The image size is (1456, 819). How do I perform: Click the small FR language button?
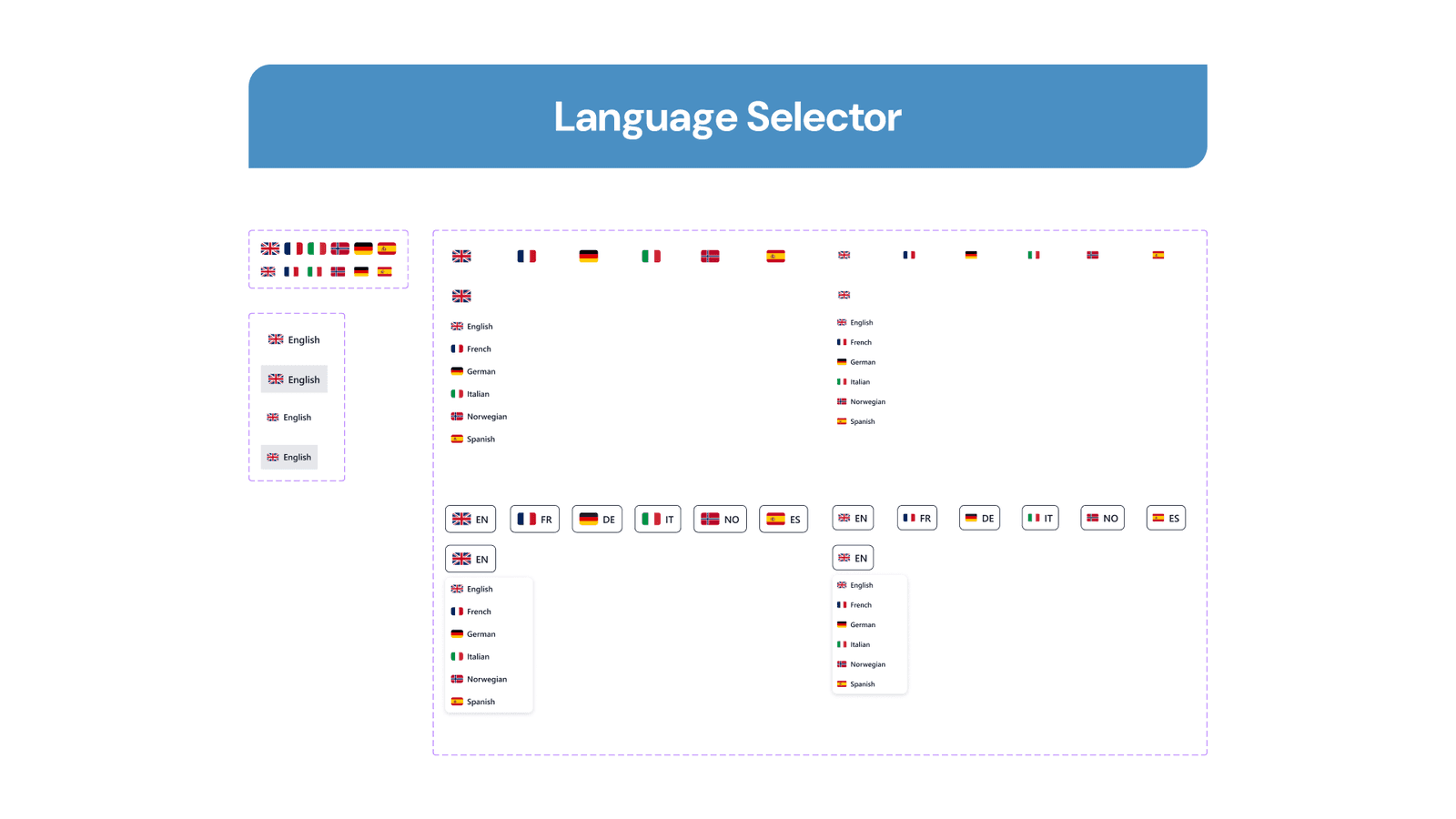coord(917,518)
